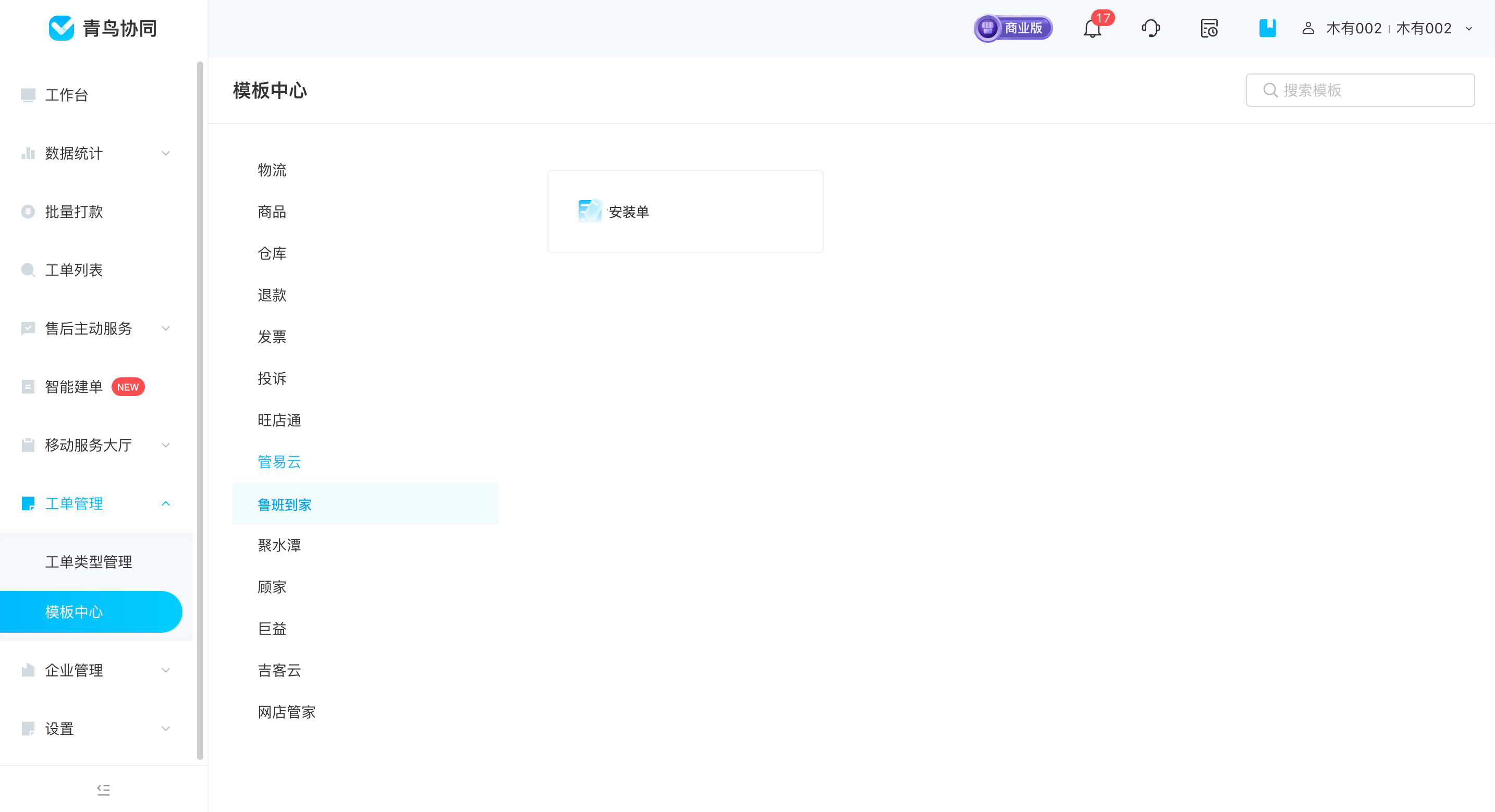1495x812 pixels.
Task: Open the 安装单 template card
Action: tap(685, 211)
